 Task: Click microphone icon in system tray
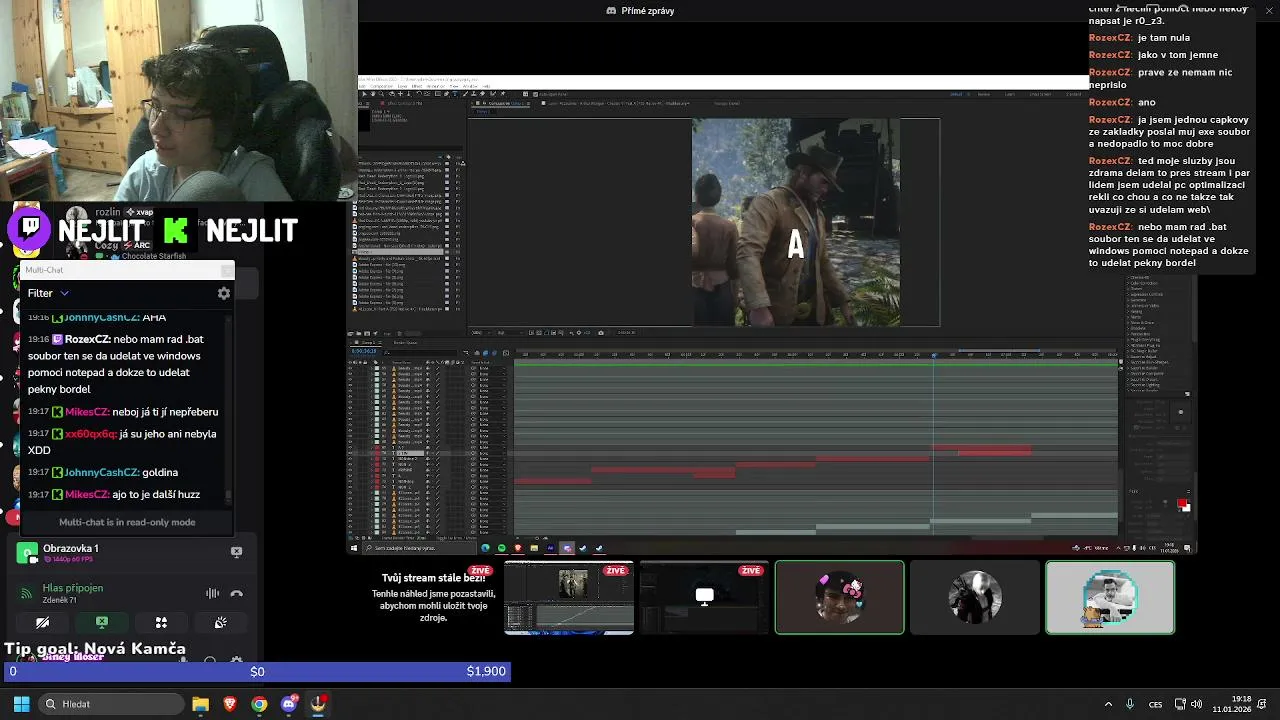coord(1130,704)
